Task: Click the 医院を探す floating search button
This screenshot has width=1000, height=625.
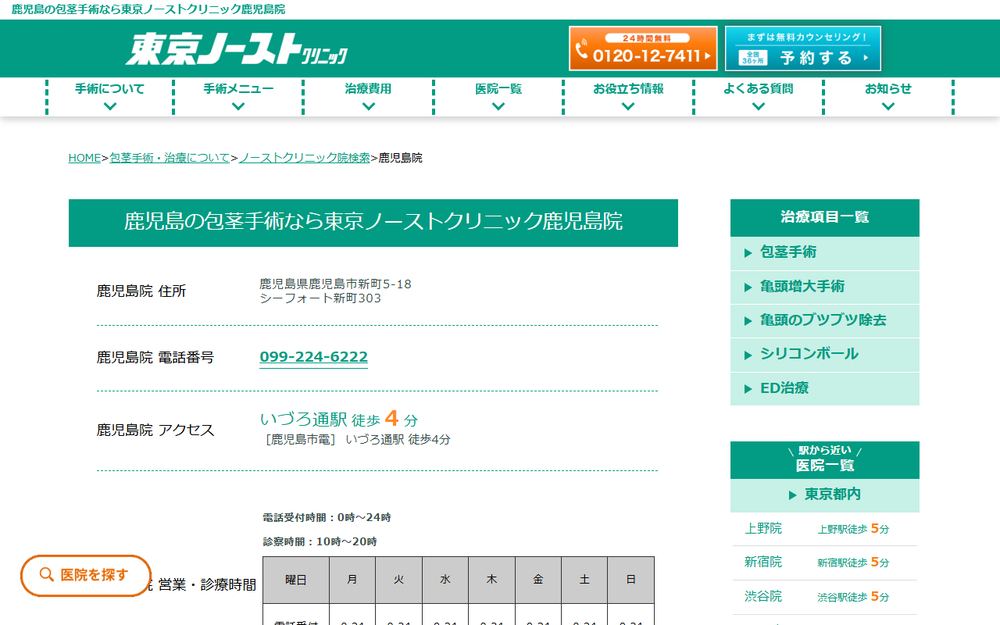Action: pyautogui.click(x=86, y=575)
